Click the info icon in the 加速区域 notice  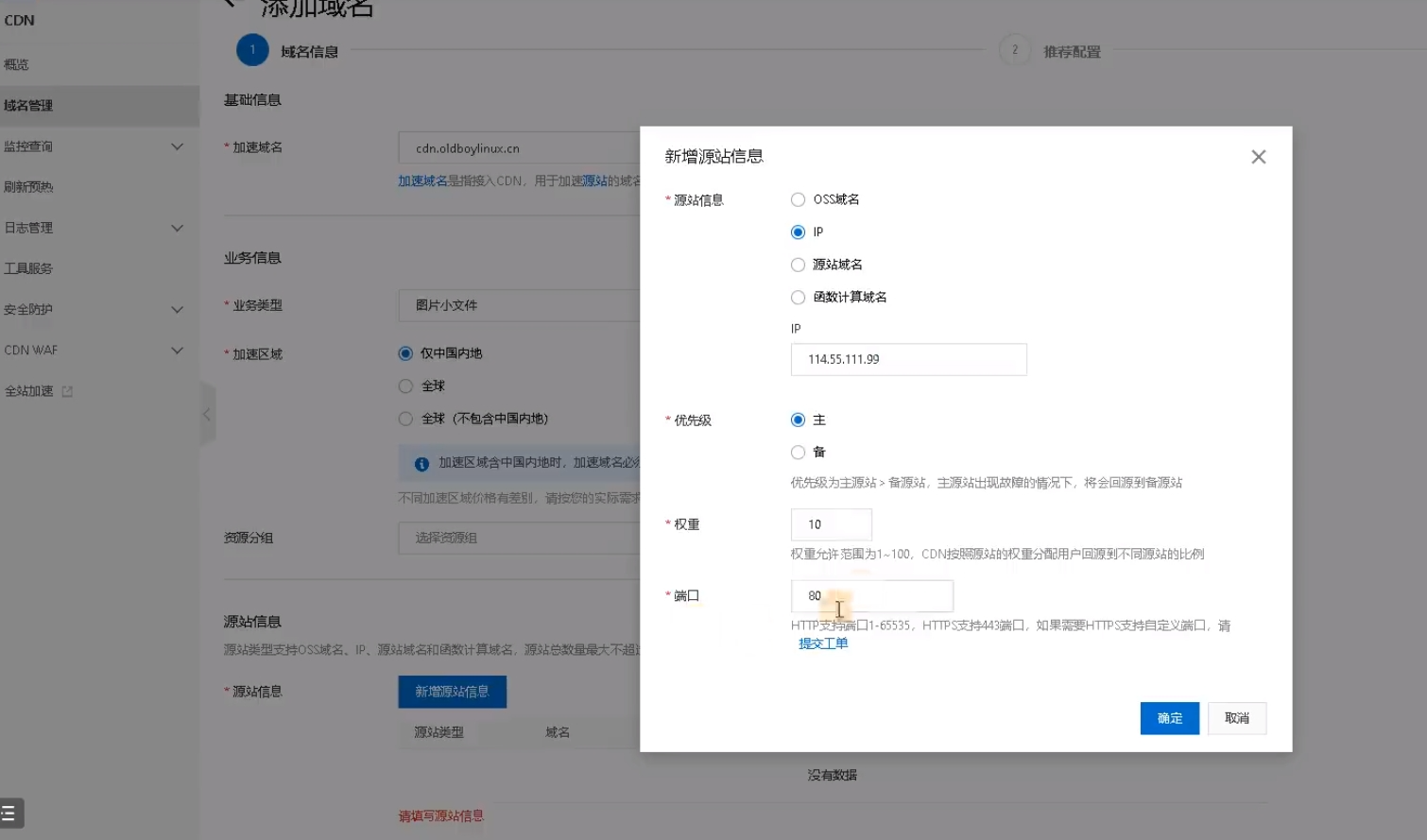coord(420,462)
